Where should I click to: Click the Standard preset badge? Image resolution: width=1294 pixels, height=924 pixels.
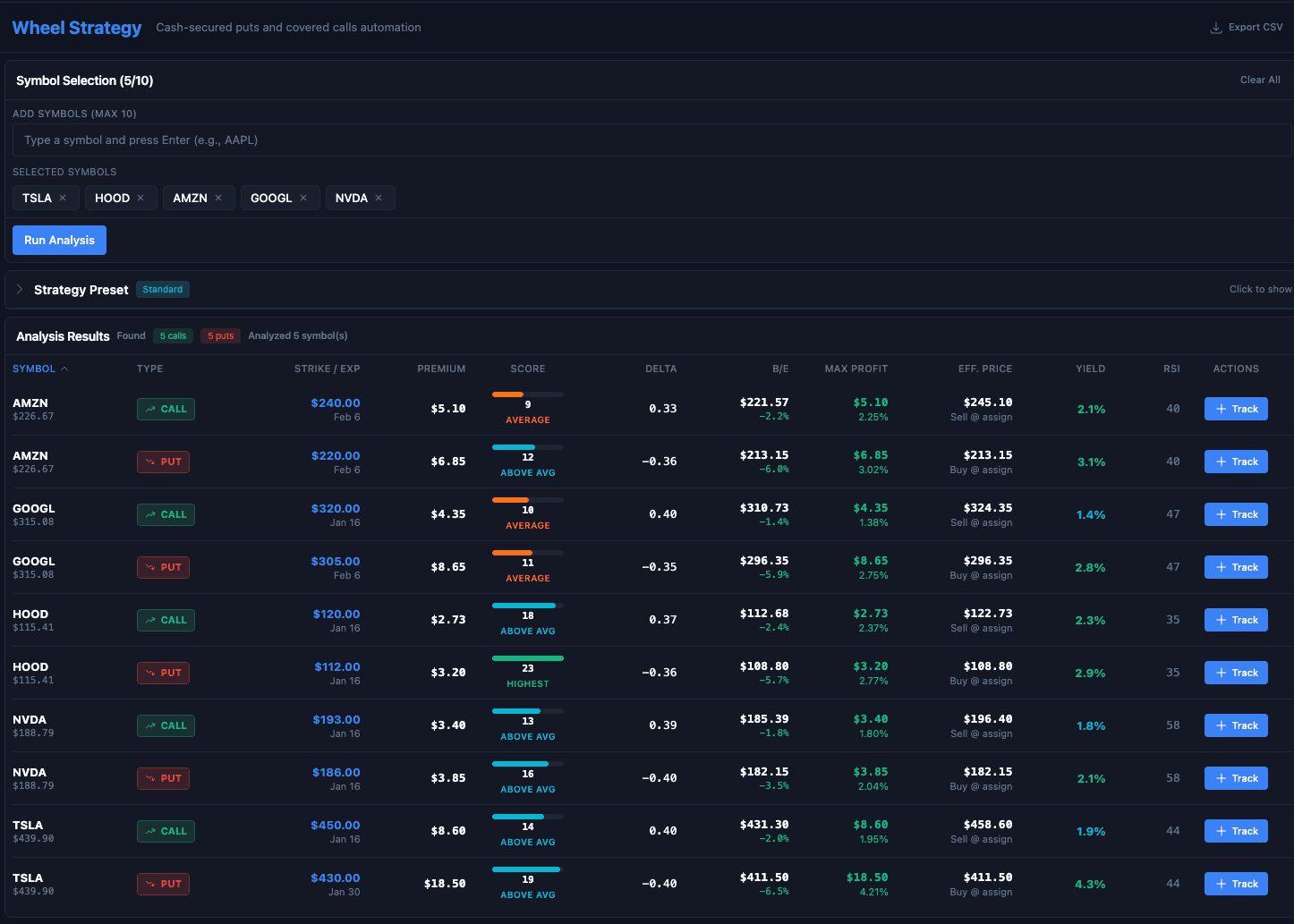tap(163, 289)
